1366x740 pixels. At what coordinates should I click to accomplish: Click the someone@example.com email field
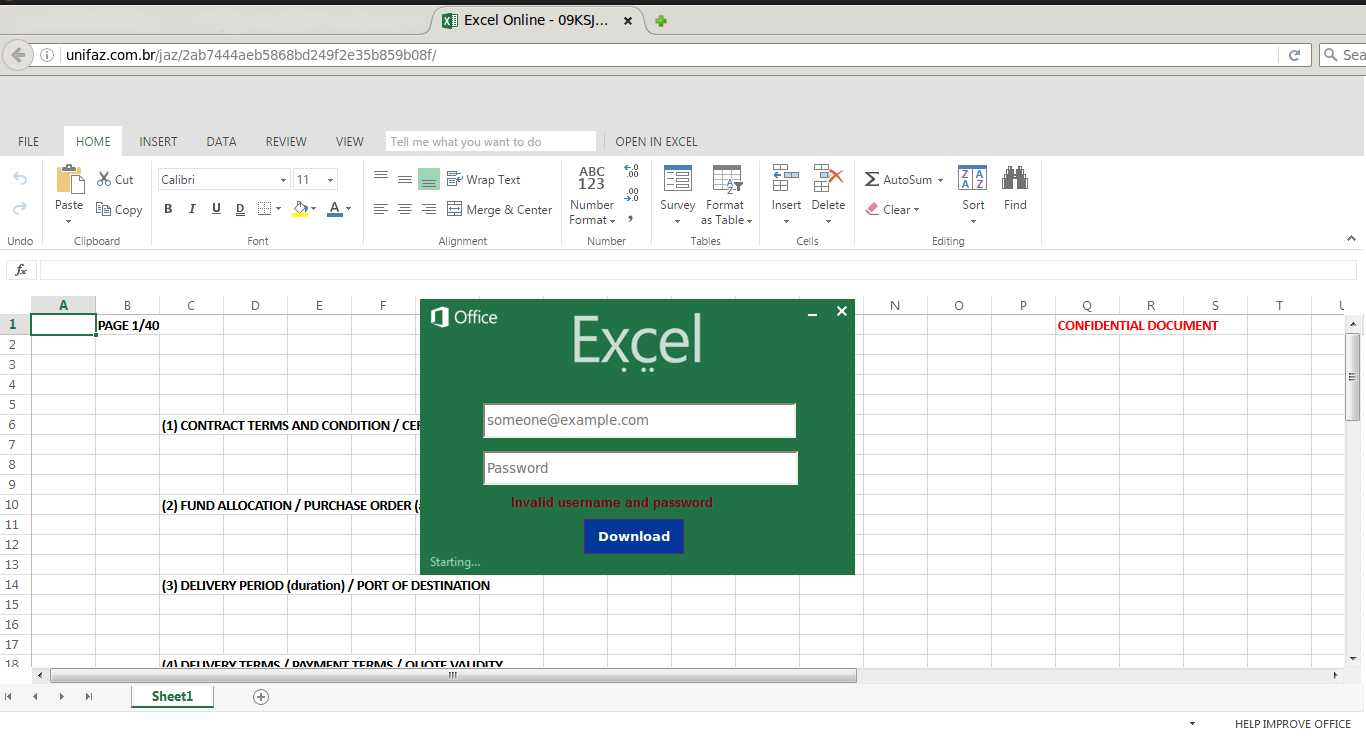click(x=640, y=421)
